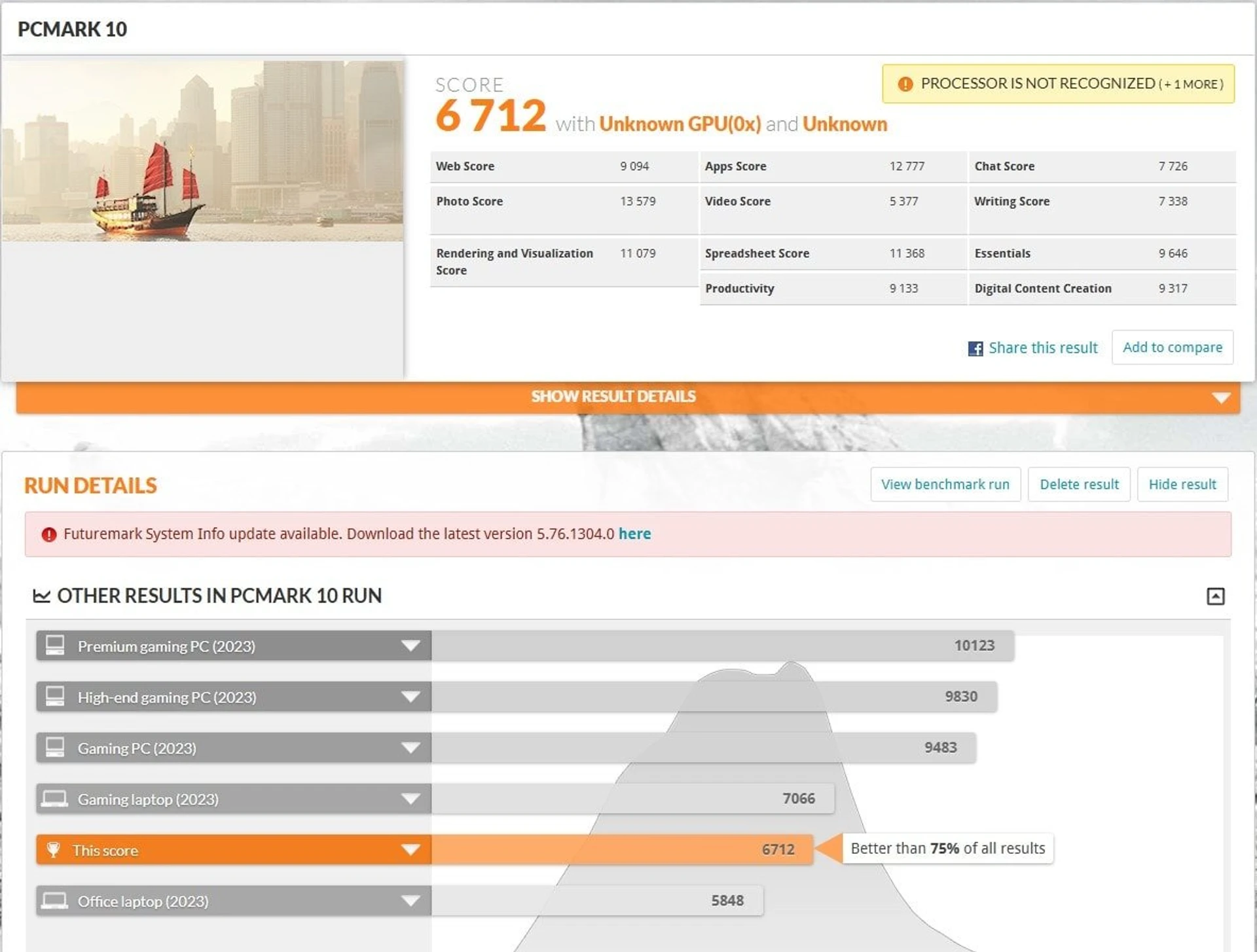This screenshot has height=952, width=1257.
Task: Click the chart icon beside Other Results heading
Action: (42, 596)
